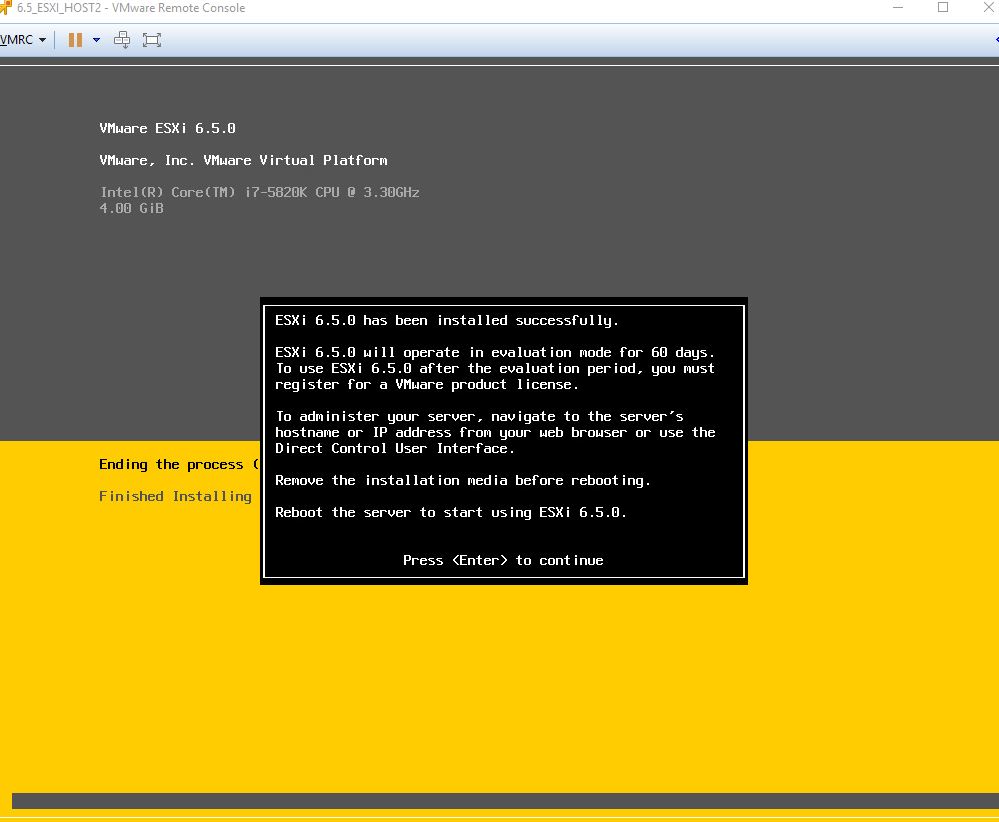999x822 pixels.
Task: Click the 'VMware, Inc. VMware Virtual Platform' line
Action: (243, 160)
